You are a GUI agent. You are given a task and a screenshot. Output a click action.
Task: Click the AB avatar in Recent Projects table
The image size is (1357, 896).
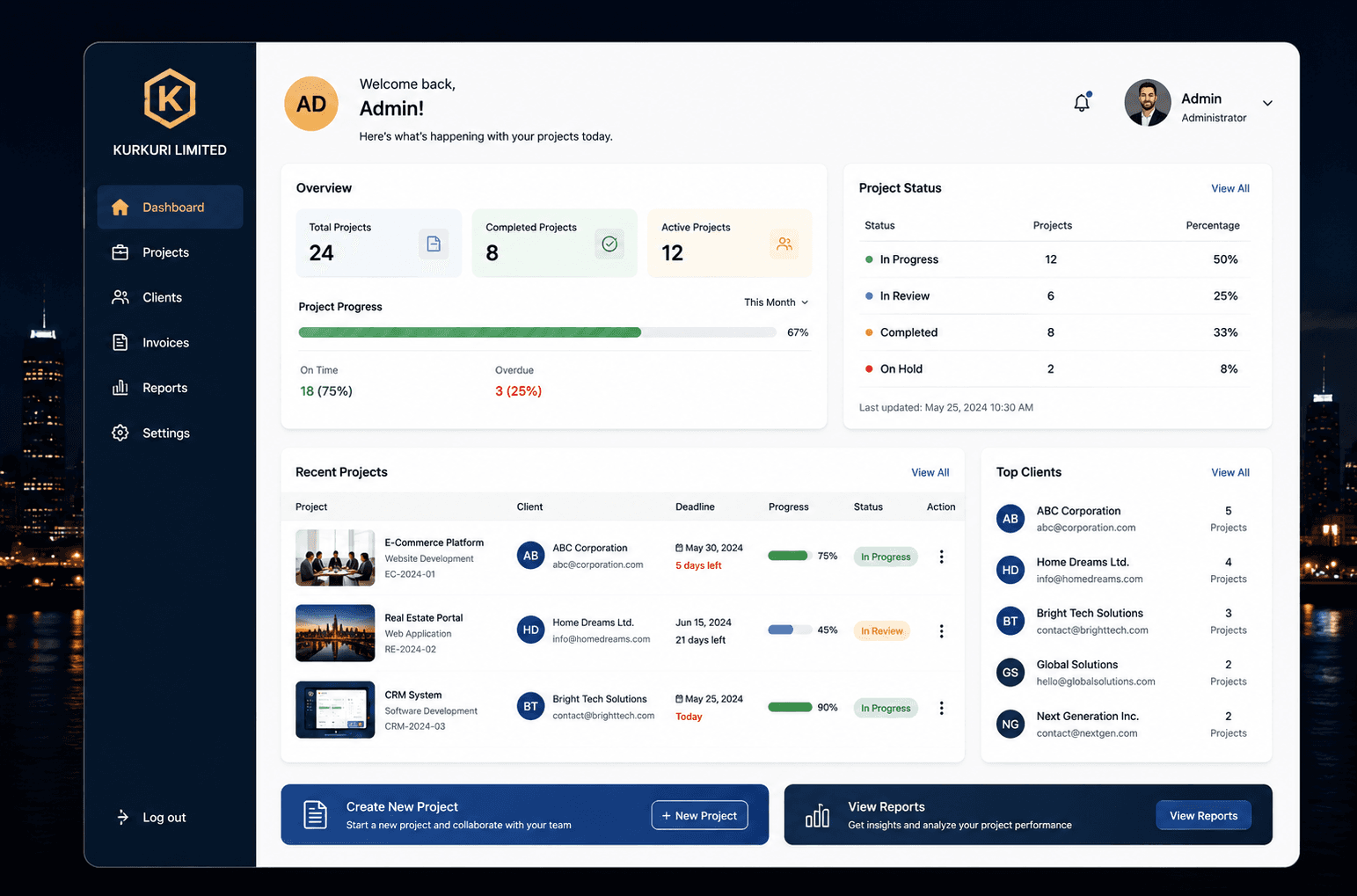tap(530, 556)
